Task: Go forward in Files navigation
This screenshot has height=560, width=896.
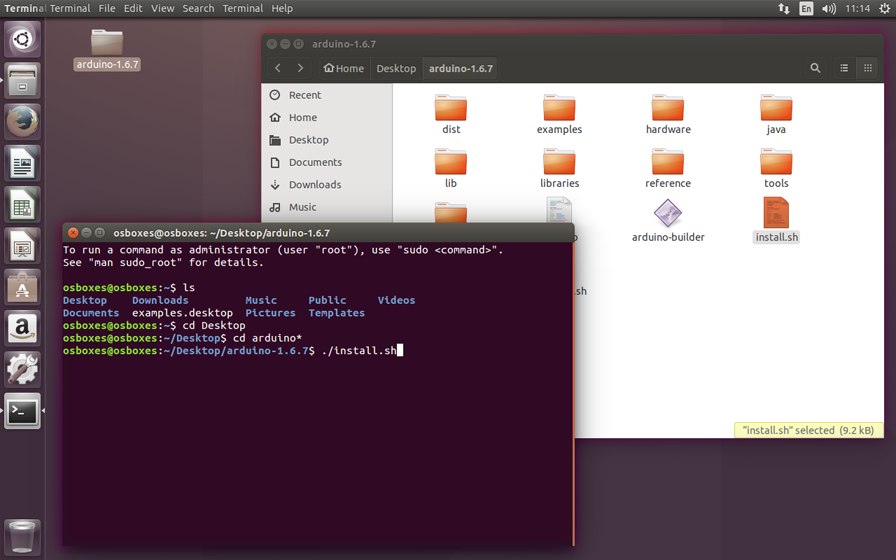Action: click(x=301, y=68)
